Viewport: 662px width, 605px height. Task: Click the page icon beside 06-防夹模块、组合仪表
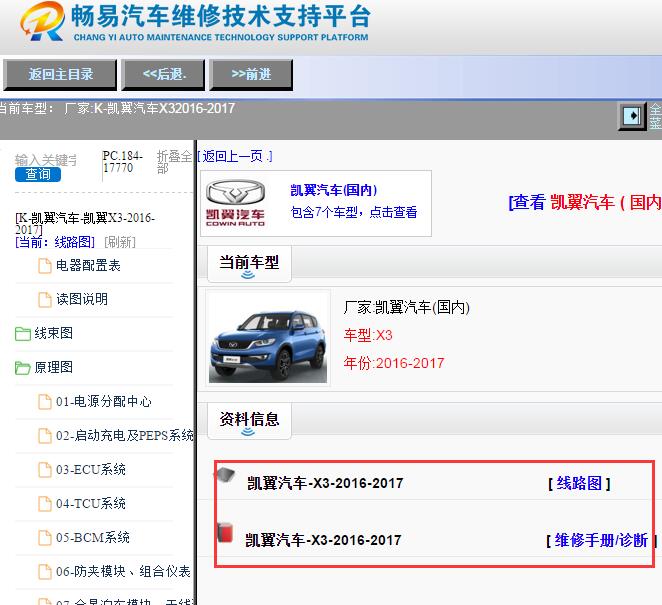45,572
